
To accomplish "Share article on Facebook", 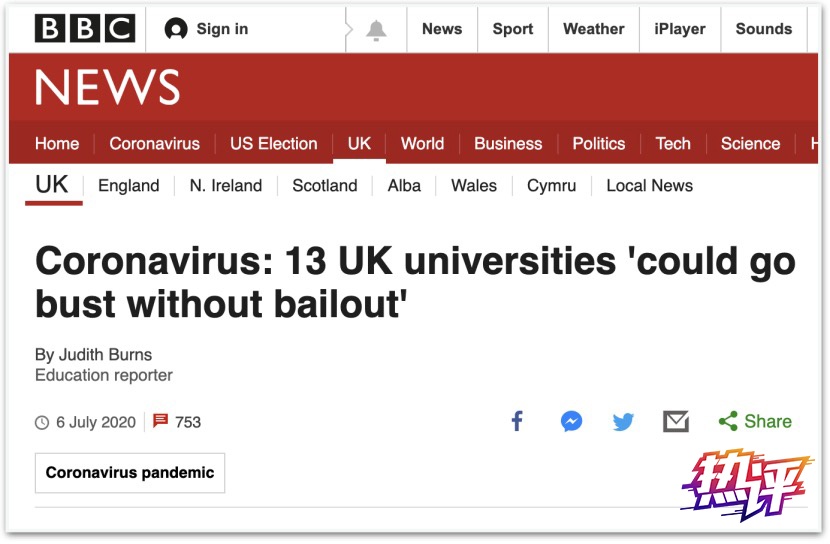I will pos(517,421).
